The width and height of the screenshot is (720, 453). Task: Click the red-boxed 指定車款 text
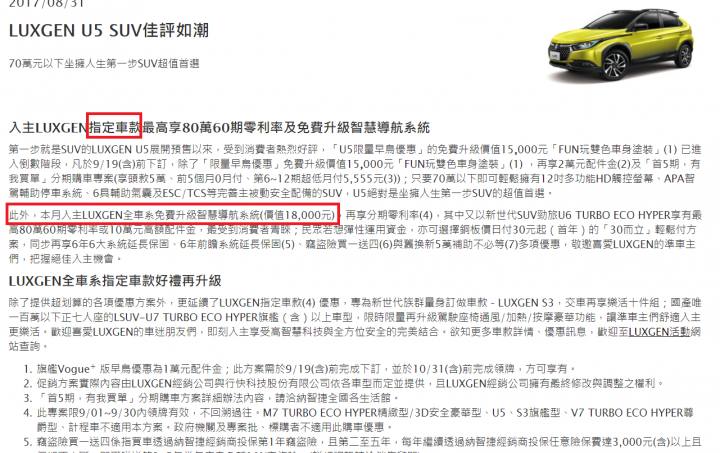click(114, 125)
